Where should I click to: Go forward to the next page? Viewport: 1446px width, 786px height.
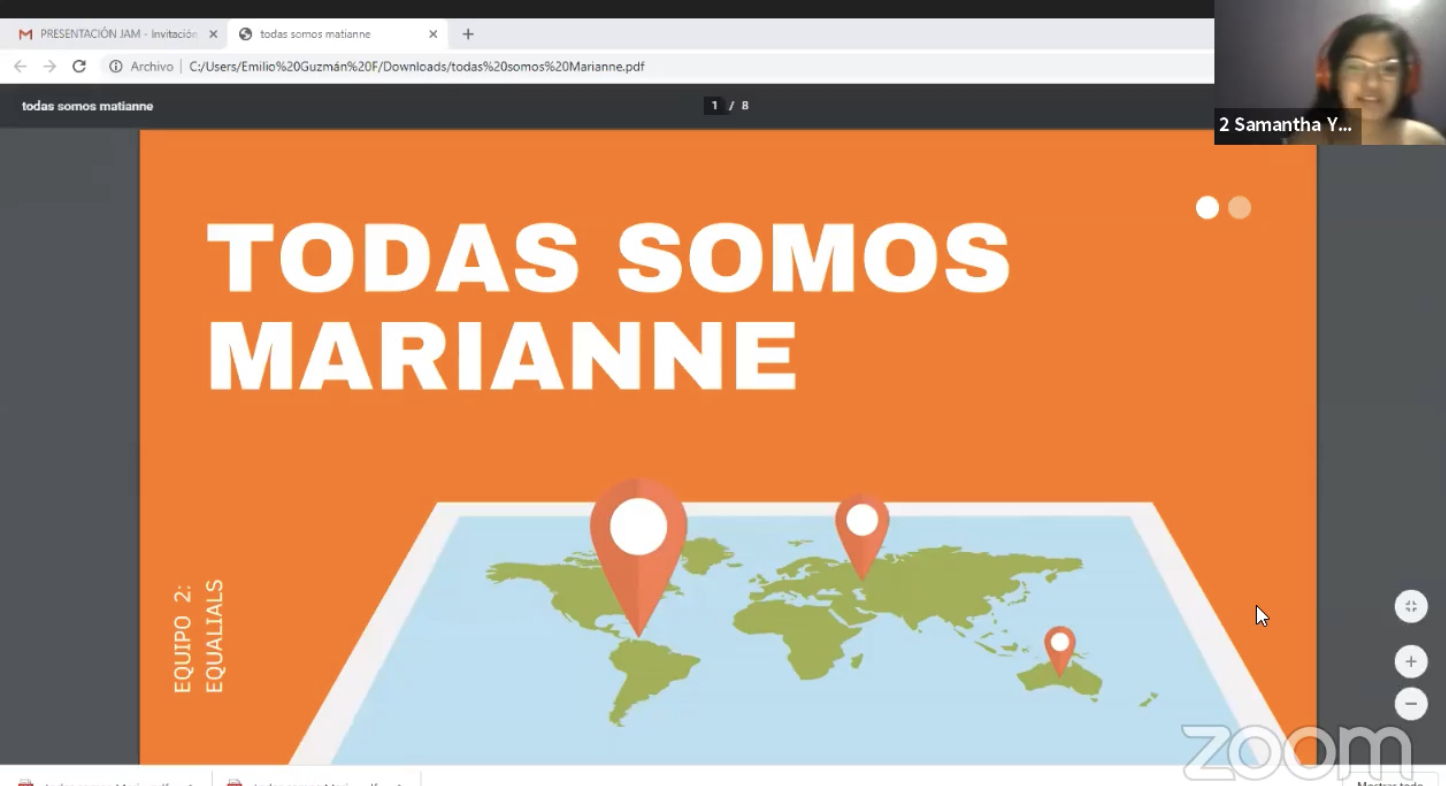pyautogui.click(x=49, y=66)
